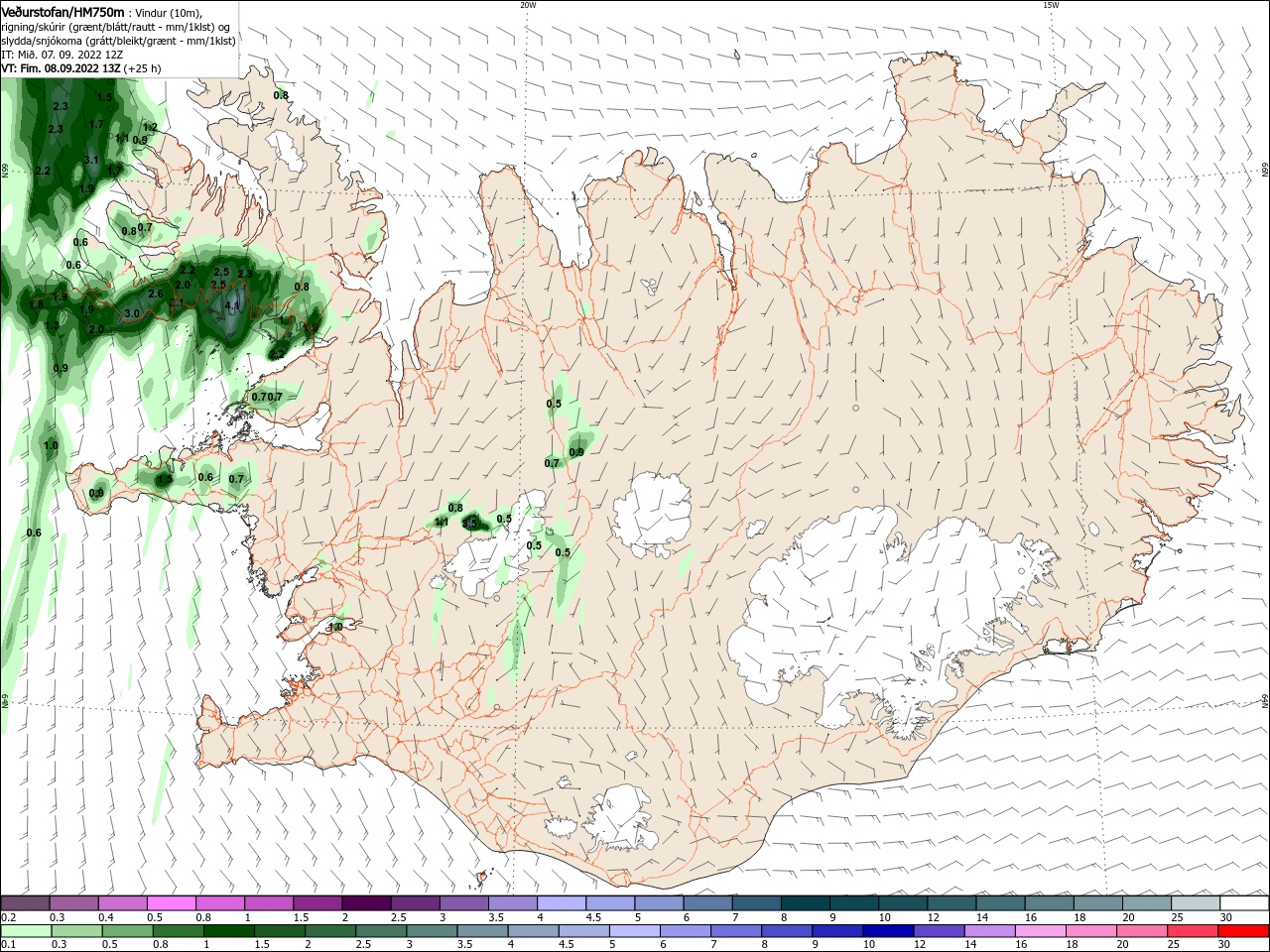The image size is (1270, 952).
Task: Pick the dull purple 0.2 swatch in upper legend row
Action: coord(26,903)
